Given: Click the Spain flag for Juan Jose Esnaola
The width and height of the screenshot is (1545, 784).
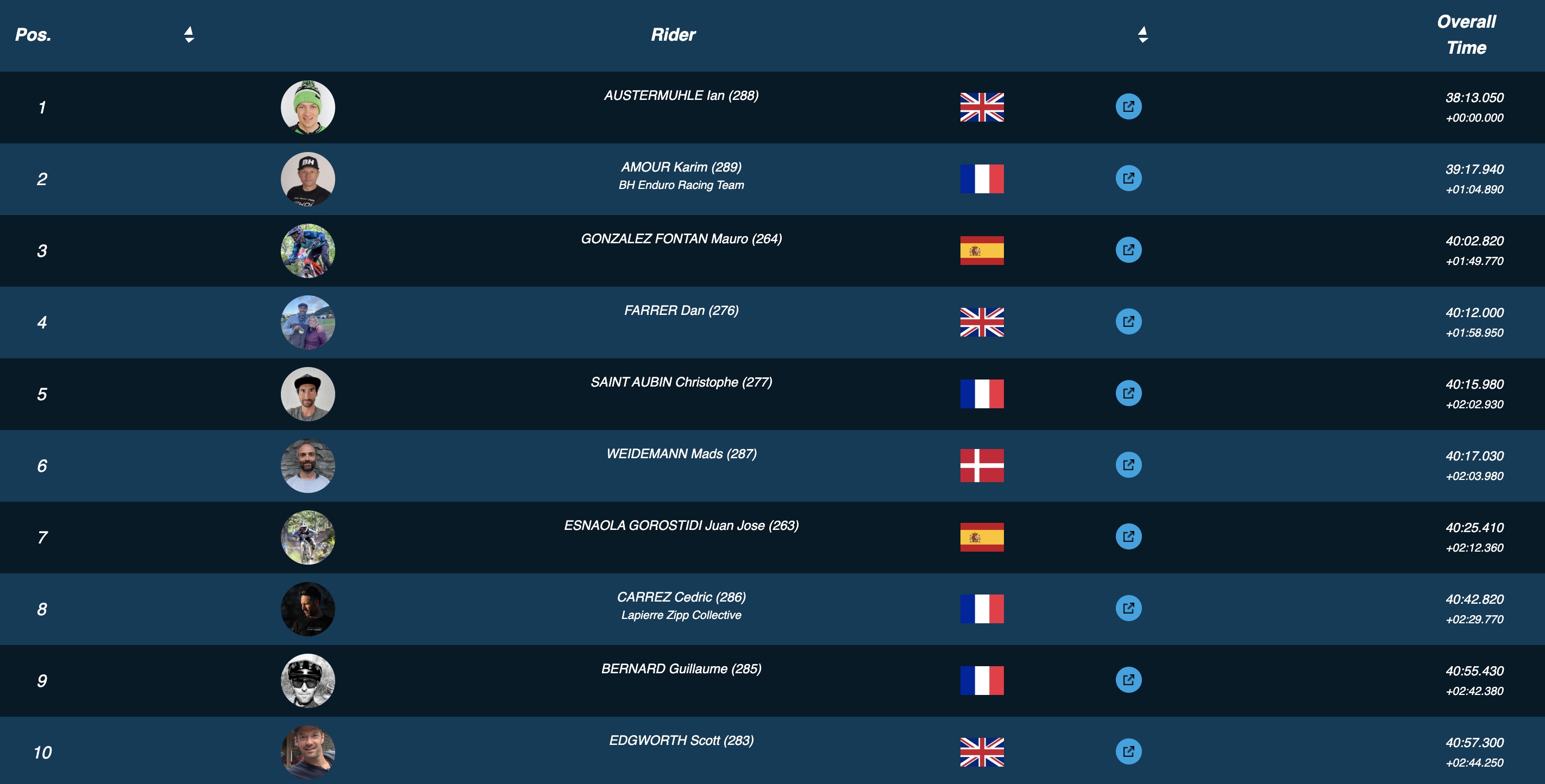Looking at the screenshot, I should tap(981, 537).
